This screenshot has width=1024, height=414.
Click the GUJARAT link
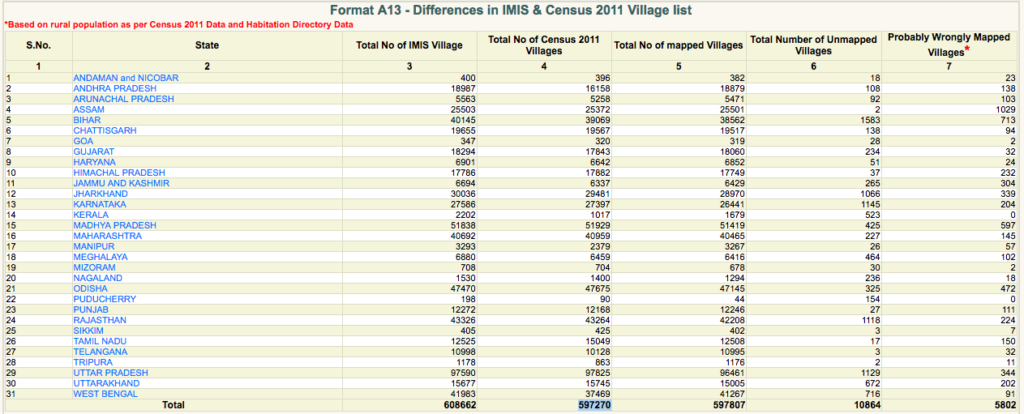click(x=94, y=151)
